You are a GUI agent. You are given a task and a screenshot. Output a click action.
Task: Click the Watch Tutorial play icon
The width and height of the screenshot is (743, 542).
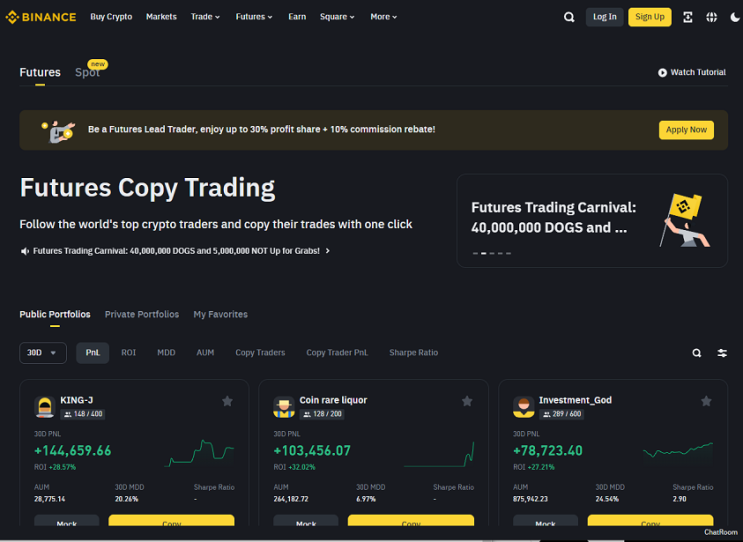[662, 72]
